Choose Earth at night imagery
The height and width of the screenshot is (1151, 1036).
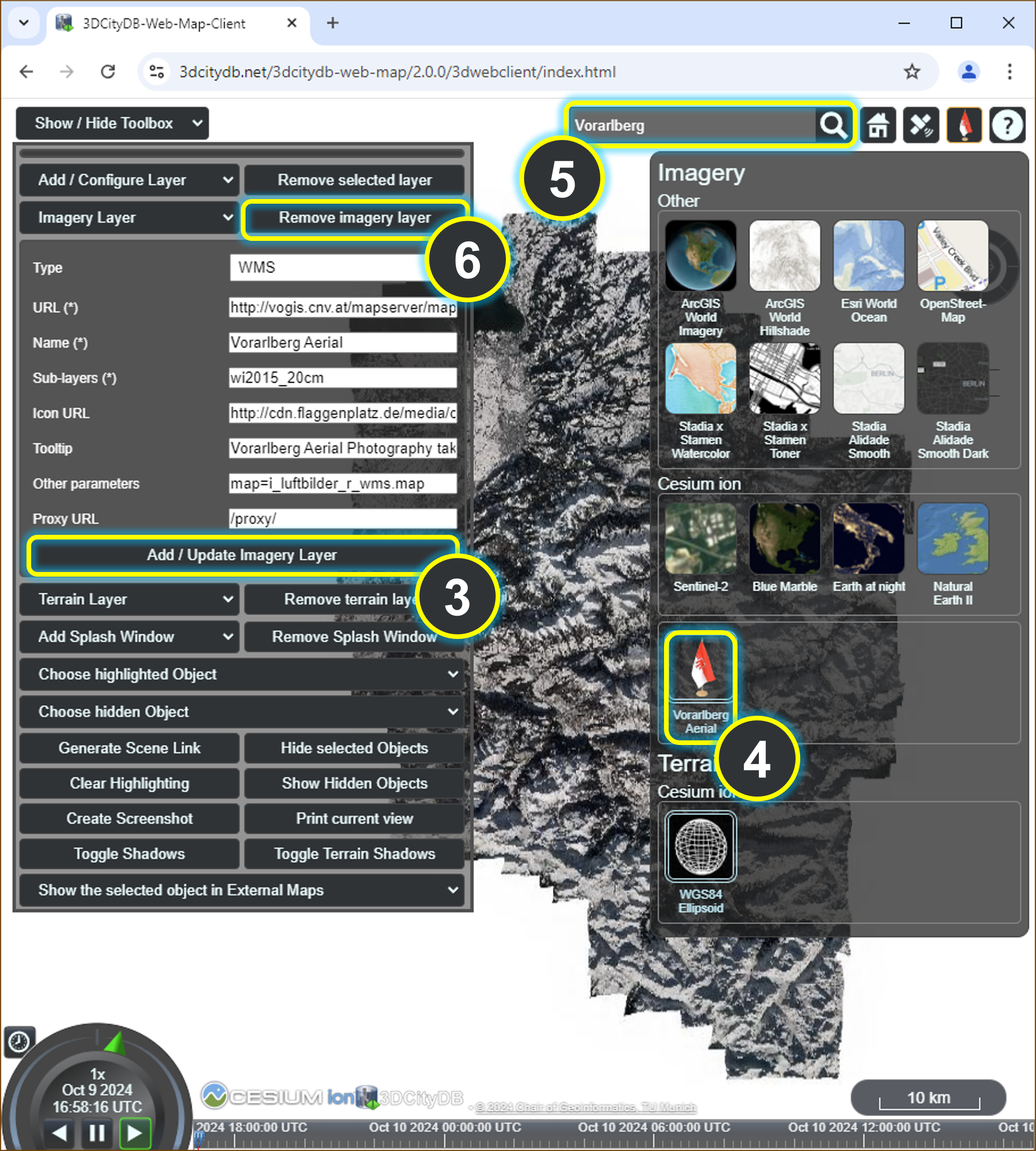pos(869,539)
